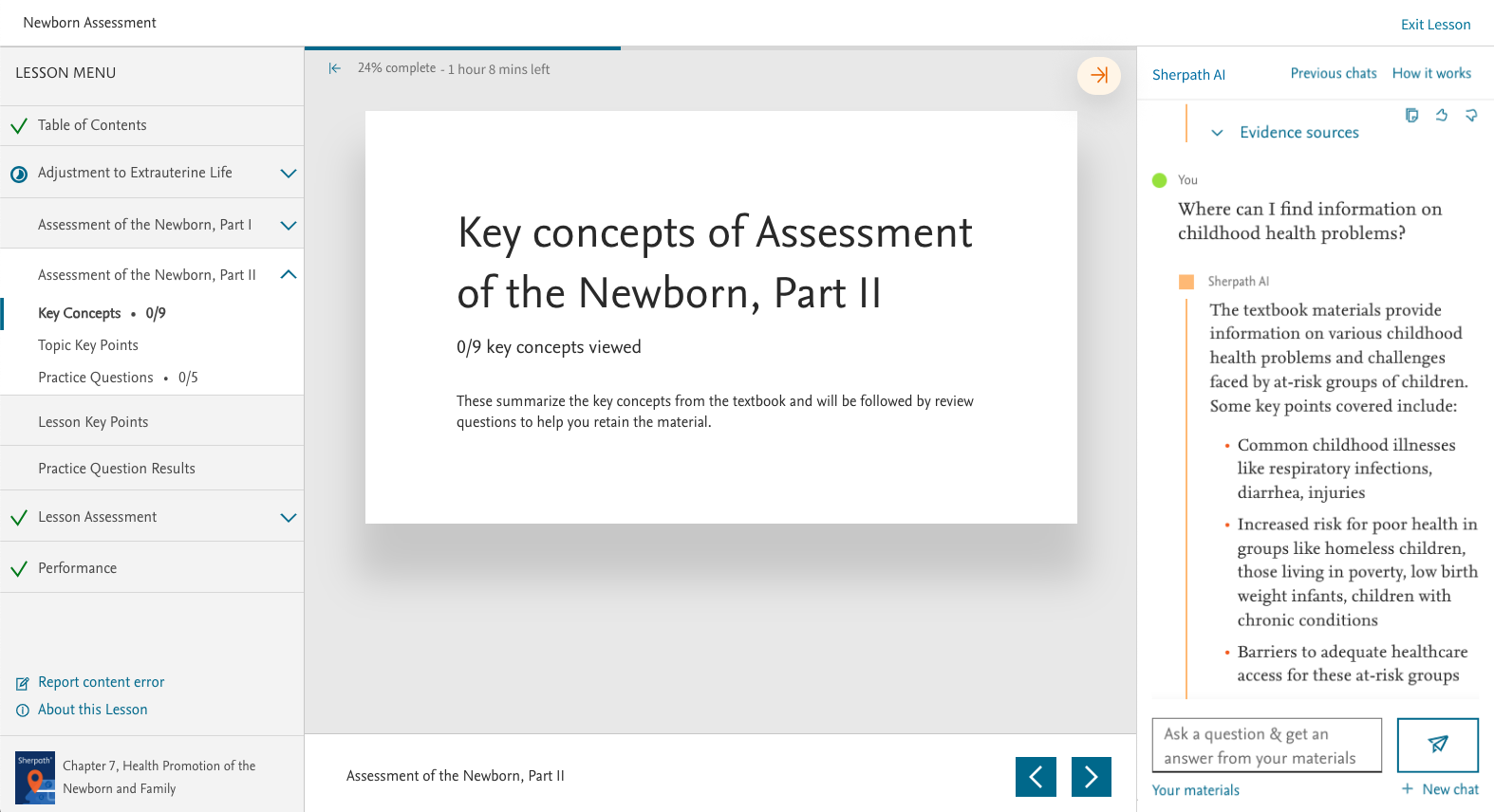The image size is (1494, 812).
Task: Give thumbs up on AI response
Action: pos(1441,115)
